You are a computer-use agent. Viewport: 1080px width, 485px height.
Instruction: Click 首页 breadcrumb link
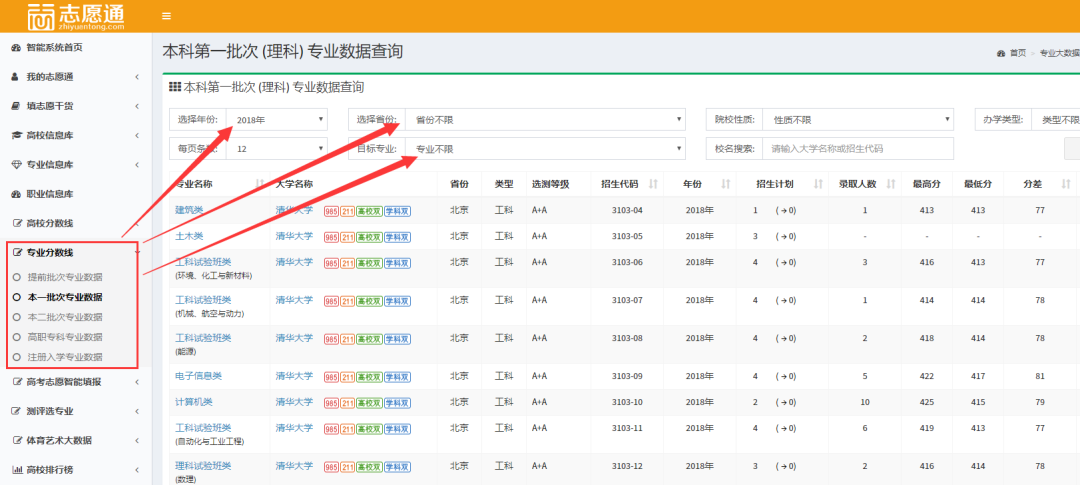1017,53
